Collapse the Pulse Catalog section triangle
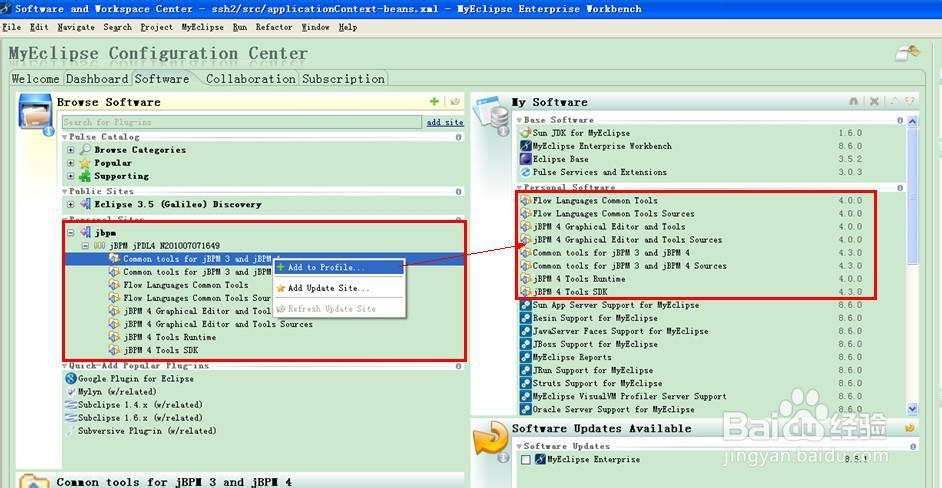The height and width of the screenshot is (488, 942). click(65, 137)
